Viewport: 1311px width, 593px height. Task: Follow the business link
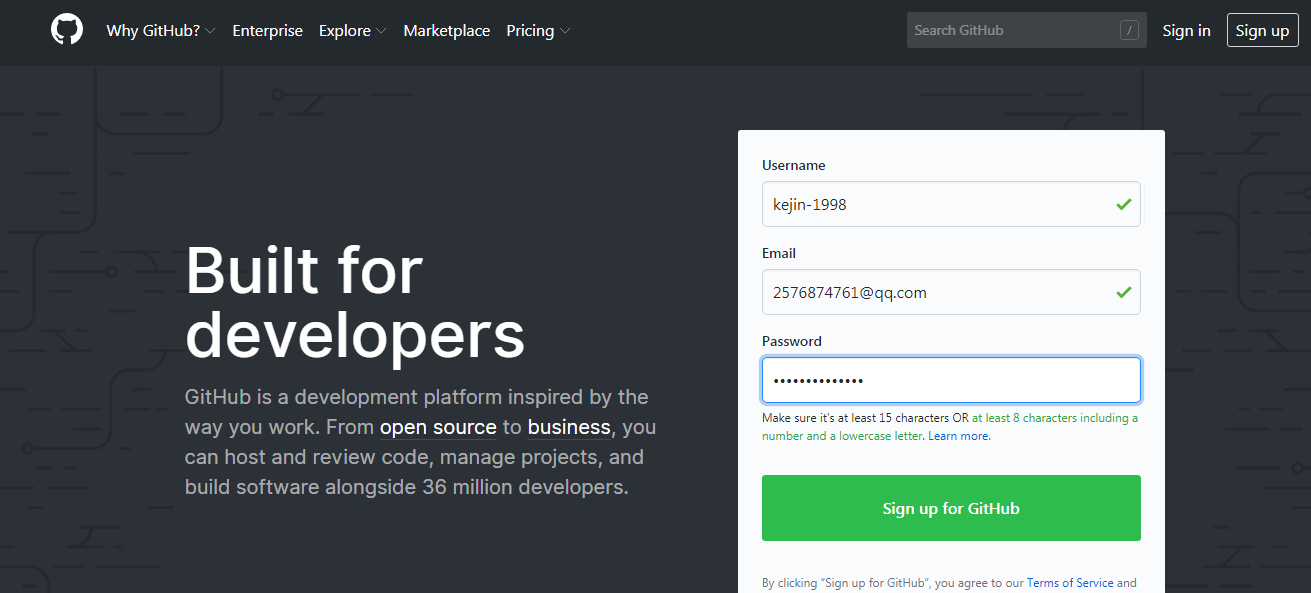[569, 427]
